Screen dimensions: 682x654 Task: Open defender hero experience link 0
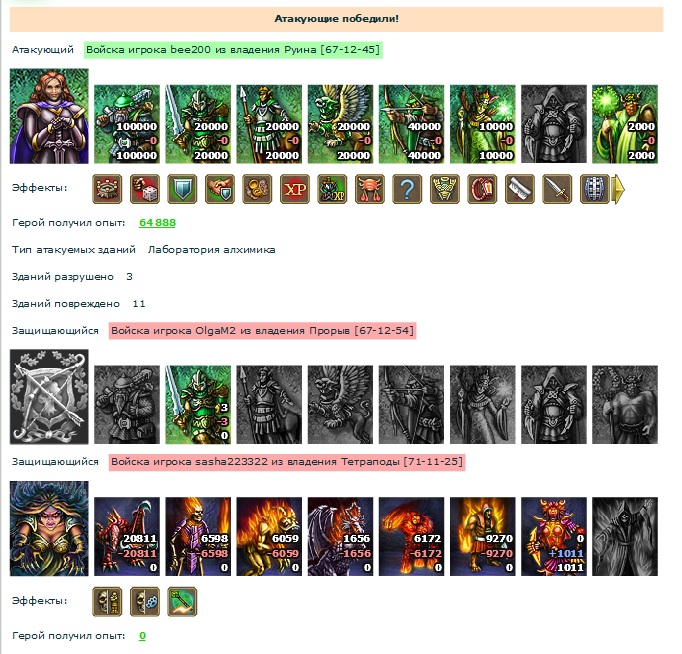point(142,636)
